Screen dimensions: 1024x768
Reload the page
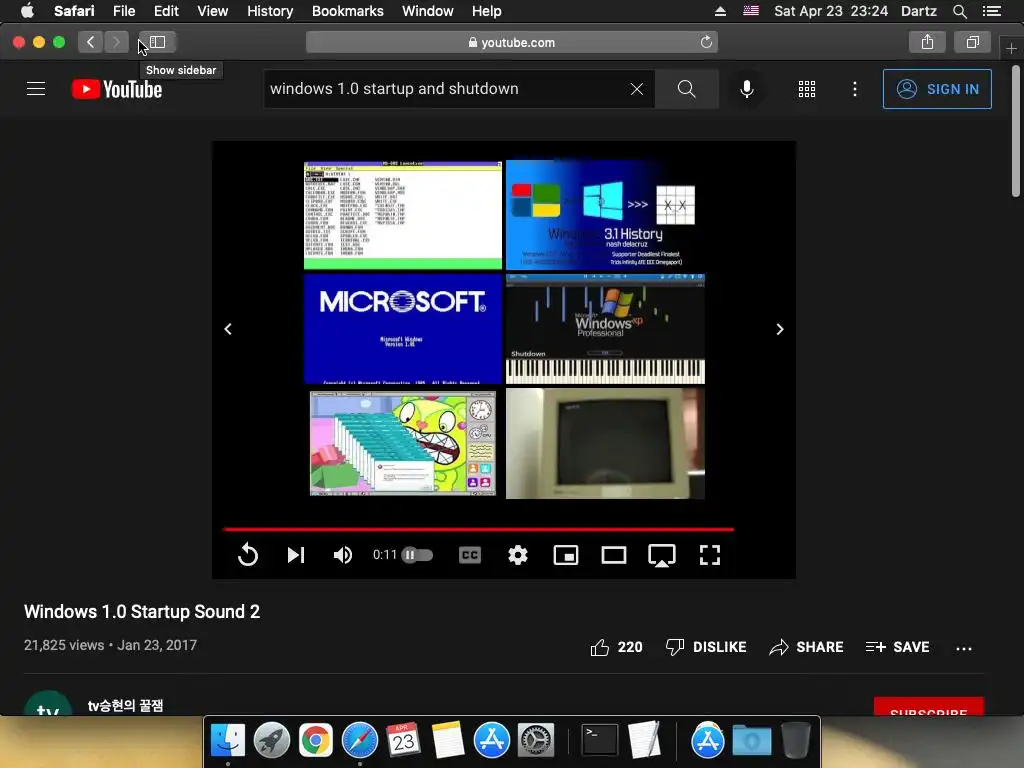(x=706, y=42)
